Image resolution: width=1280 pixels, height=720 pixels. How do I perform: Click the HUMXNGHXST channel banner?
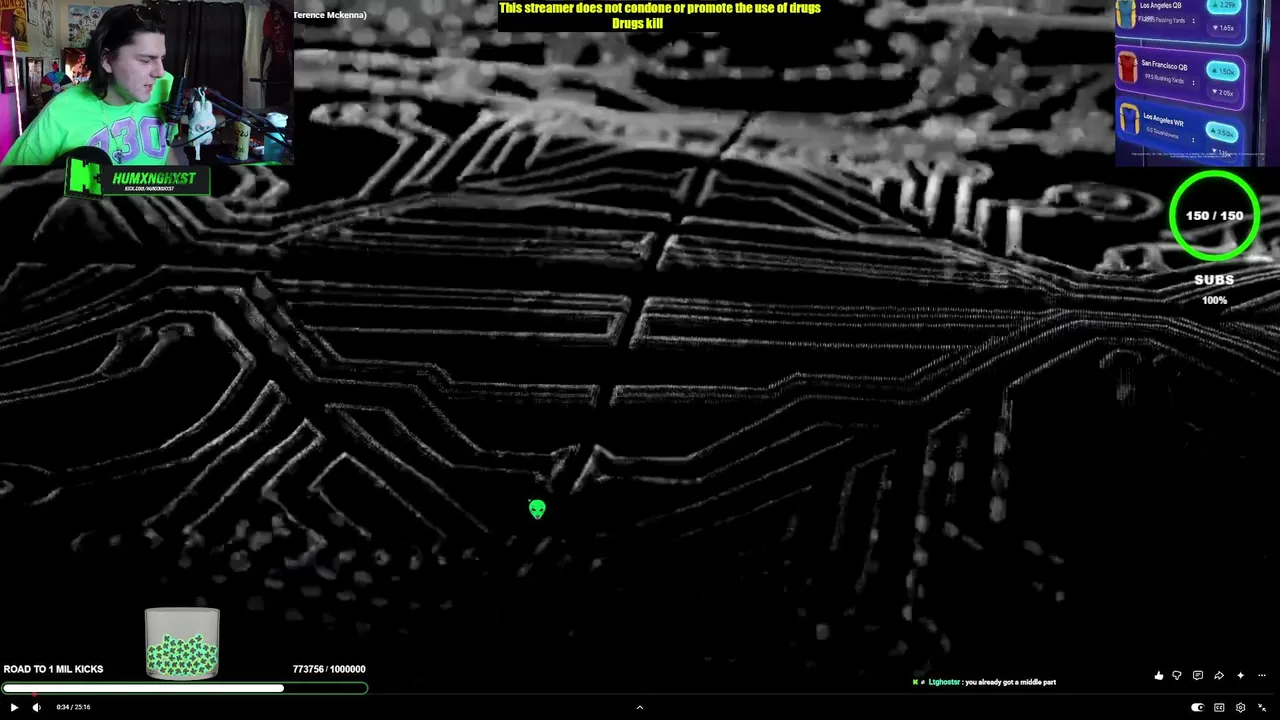coord(138,179)
